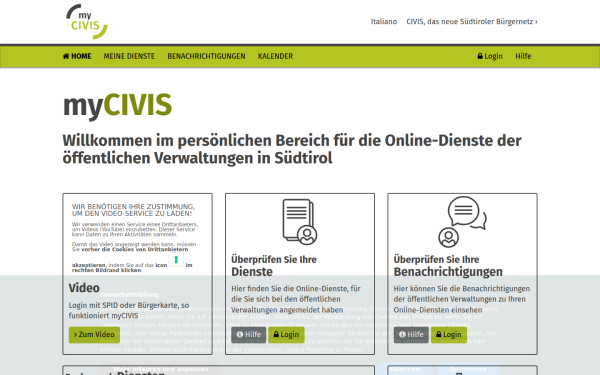This screenshot has height=375, width=600.
Task: Click 'Hier können Sie die Benachrichtigungen' description
Action: [x=462, y=299]
